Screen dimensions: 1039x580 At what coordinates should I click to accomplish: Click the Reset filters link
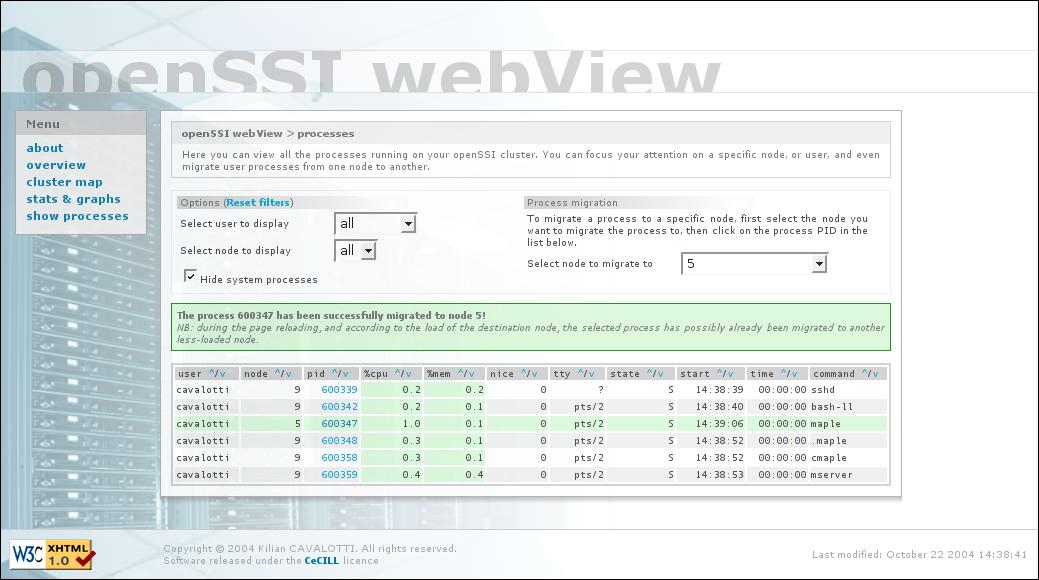pos(258,202)
